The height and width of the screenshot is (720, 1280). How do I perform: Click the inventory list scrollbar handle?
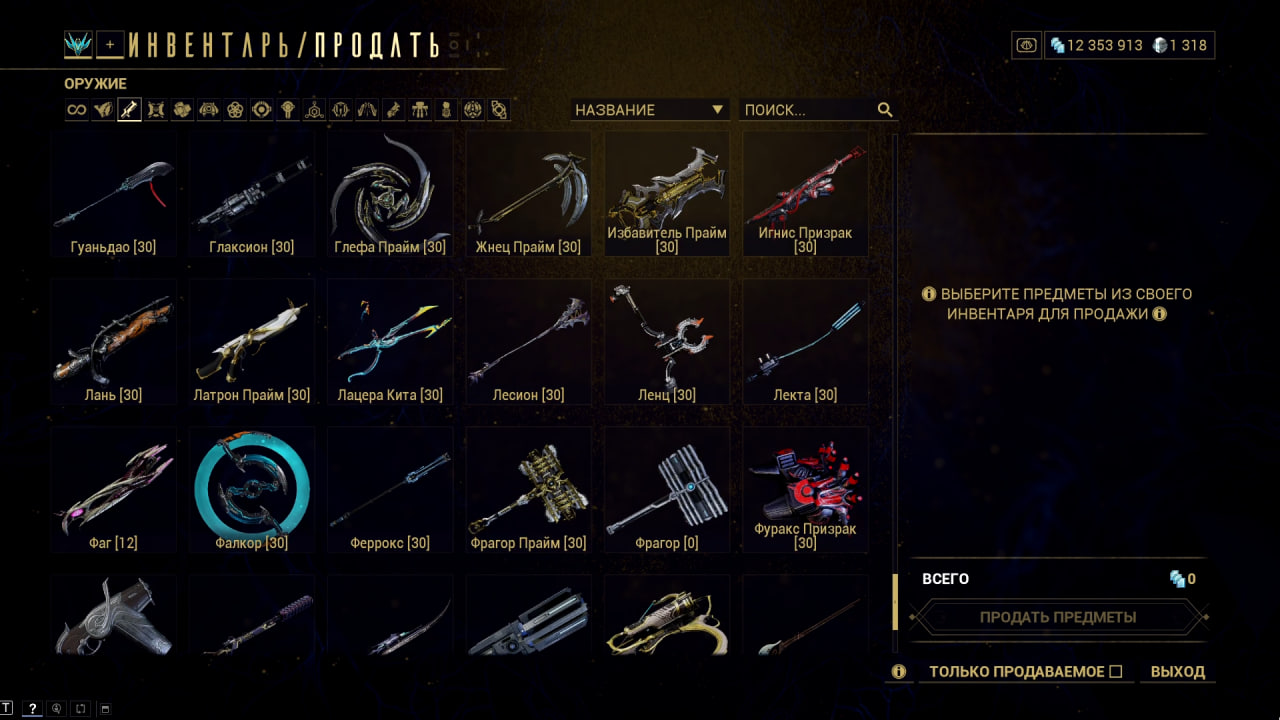[895, 602]
